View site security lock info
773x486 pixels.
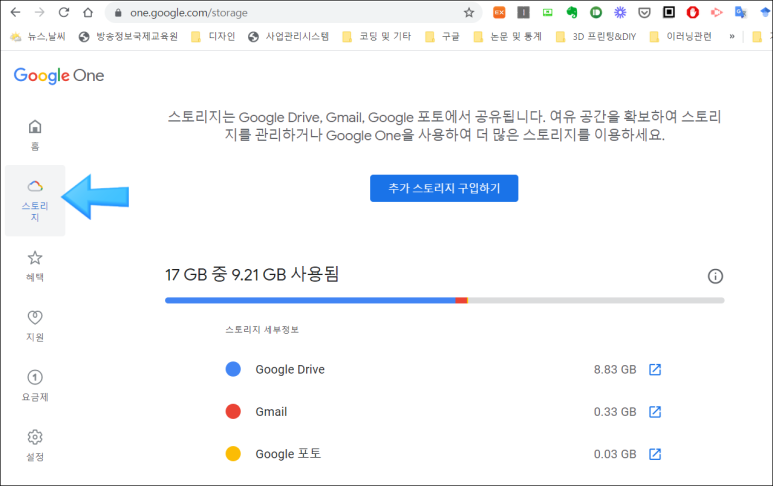tap(118, 13)
